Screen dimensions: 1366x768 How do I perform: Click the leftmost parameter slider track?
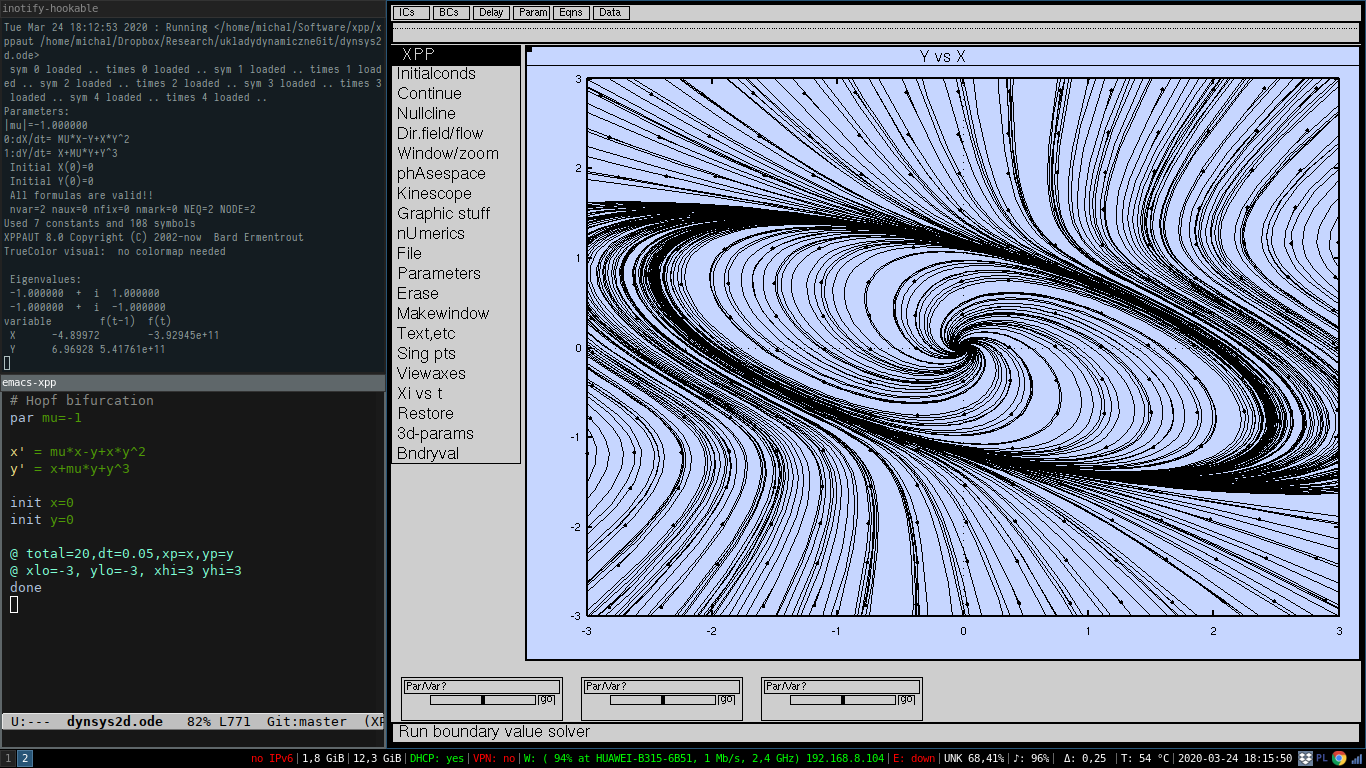pos(483,700)
